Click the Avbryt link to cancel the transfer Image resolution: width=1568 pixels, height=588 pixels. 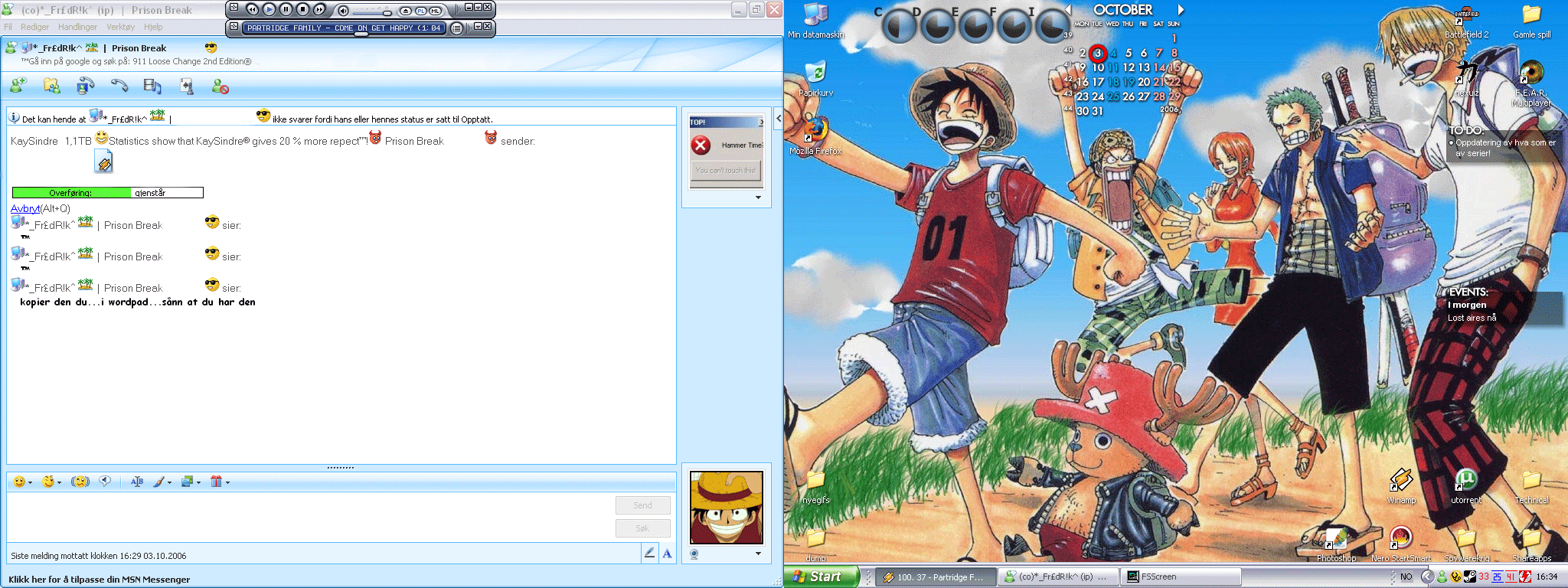(x=25, y=208)
